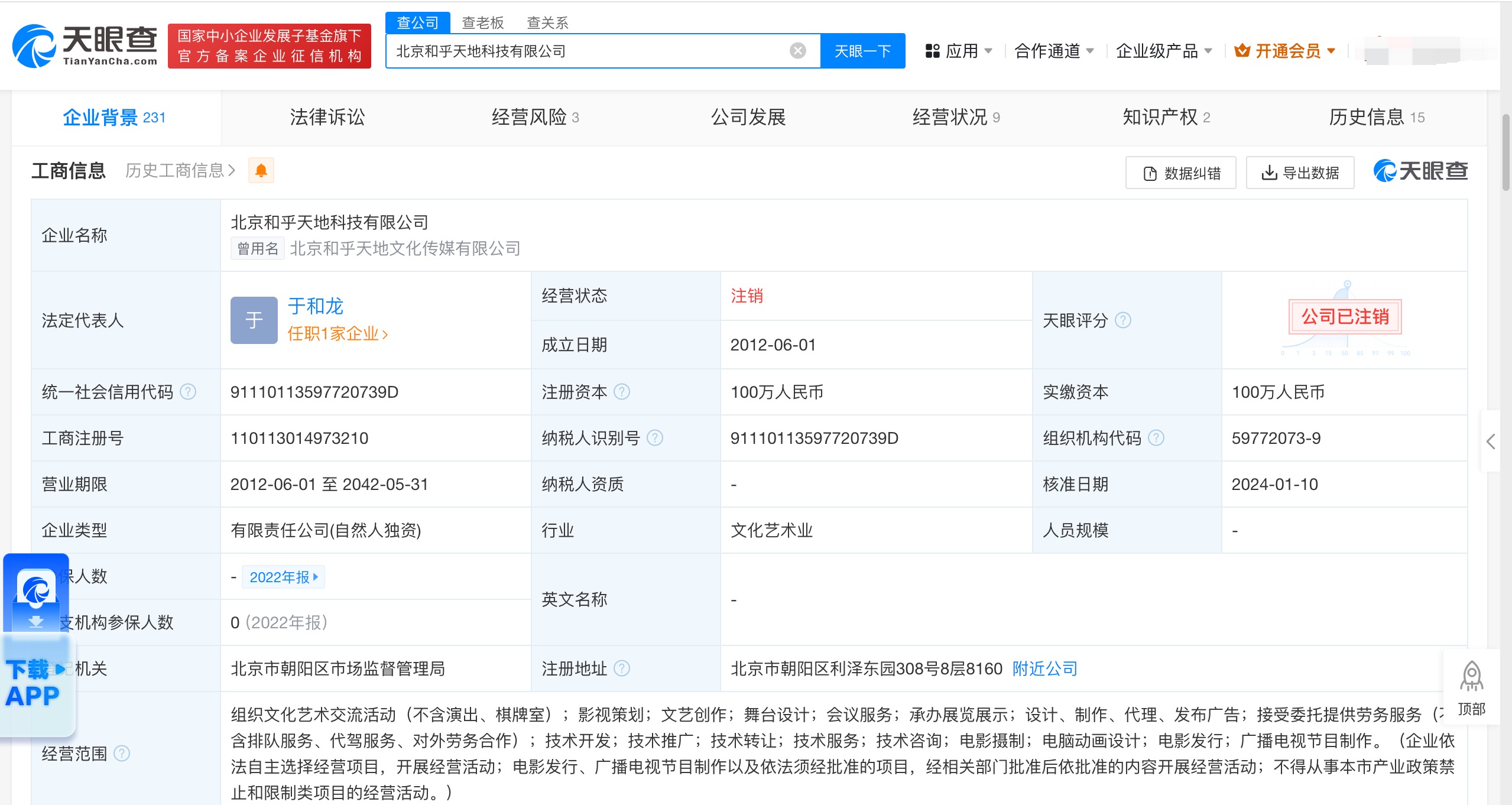Open 任职1家企业 link
Viewport: 1512px width, 805px height.
coord(338,334)
